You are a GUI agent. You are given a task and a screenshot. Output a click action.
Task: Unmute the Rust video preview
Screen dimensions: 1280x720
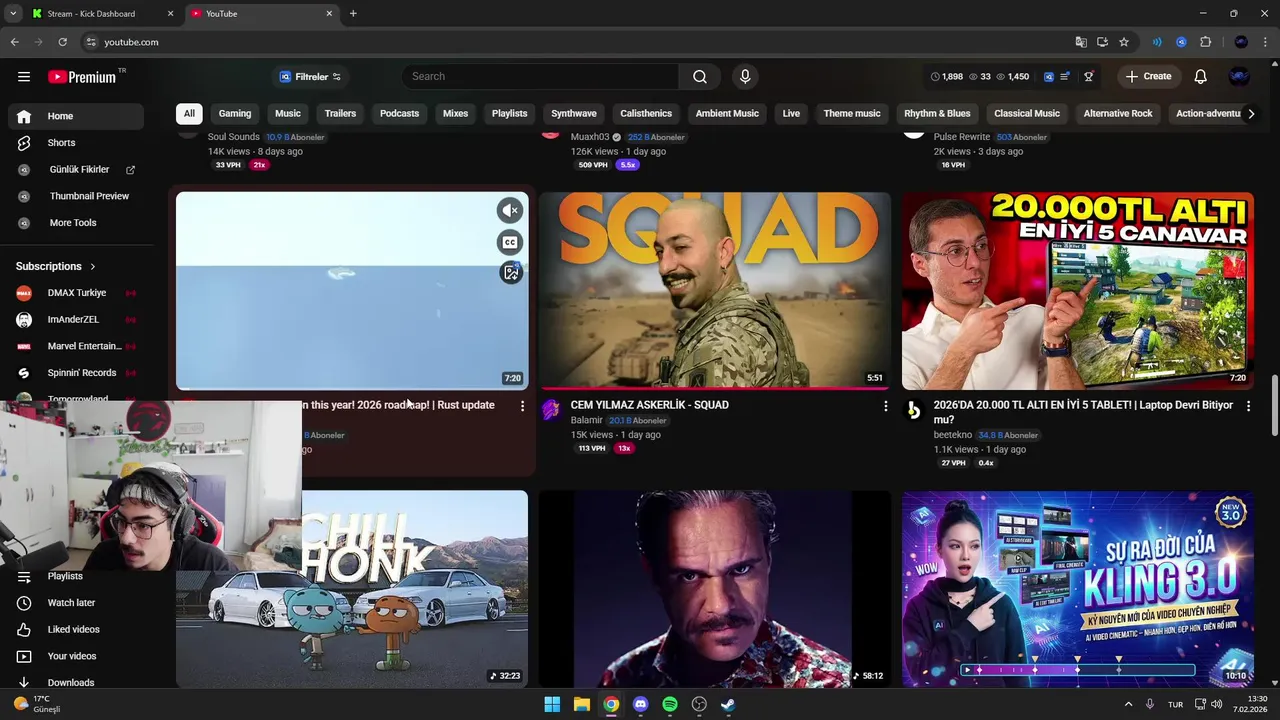click(510, 210)
